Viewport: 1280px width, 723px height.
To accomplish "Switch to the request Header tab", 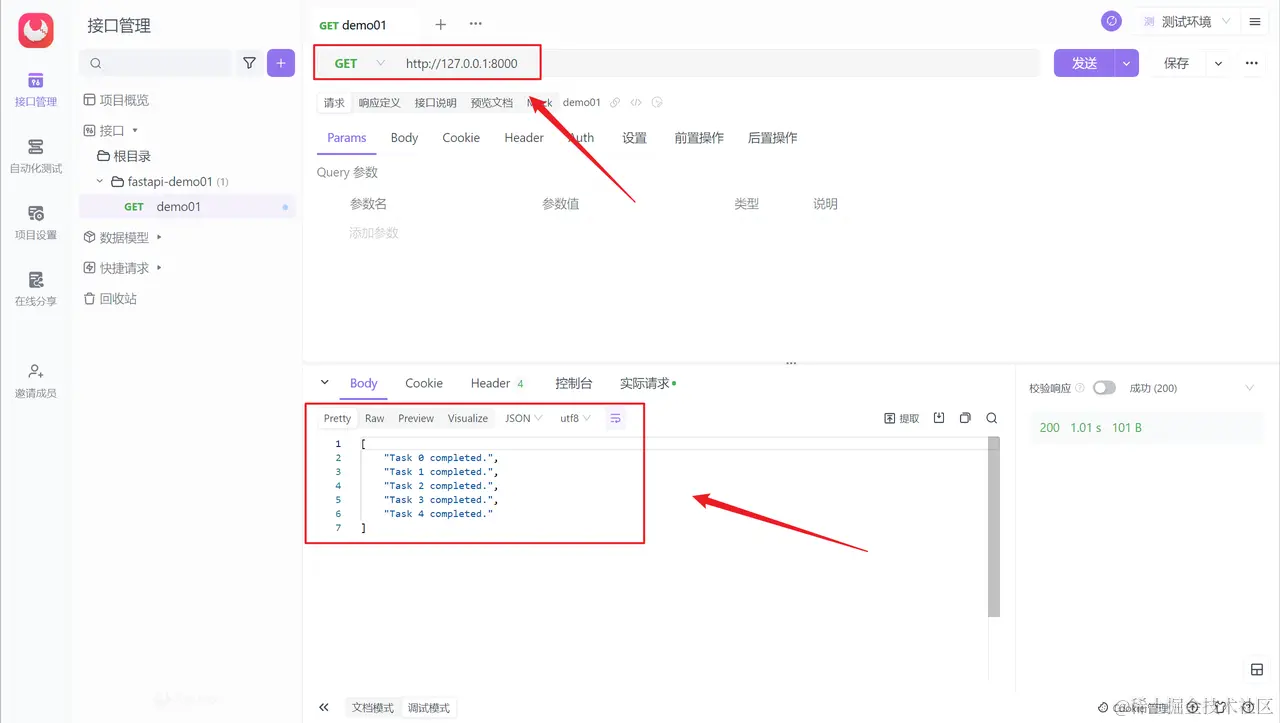I will 524,138.
